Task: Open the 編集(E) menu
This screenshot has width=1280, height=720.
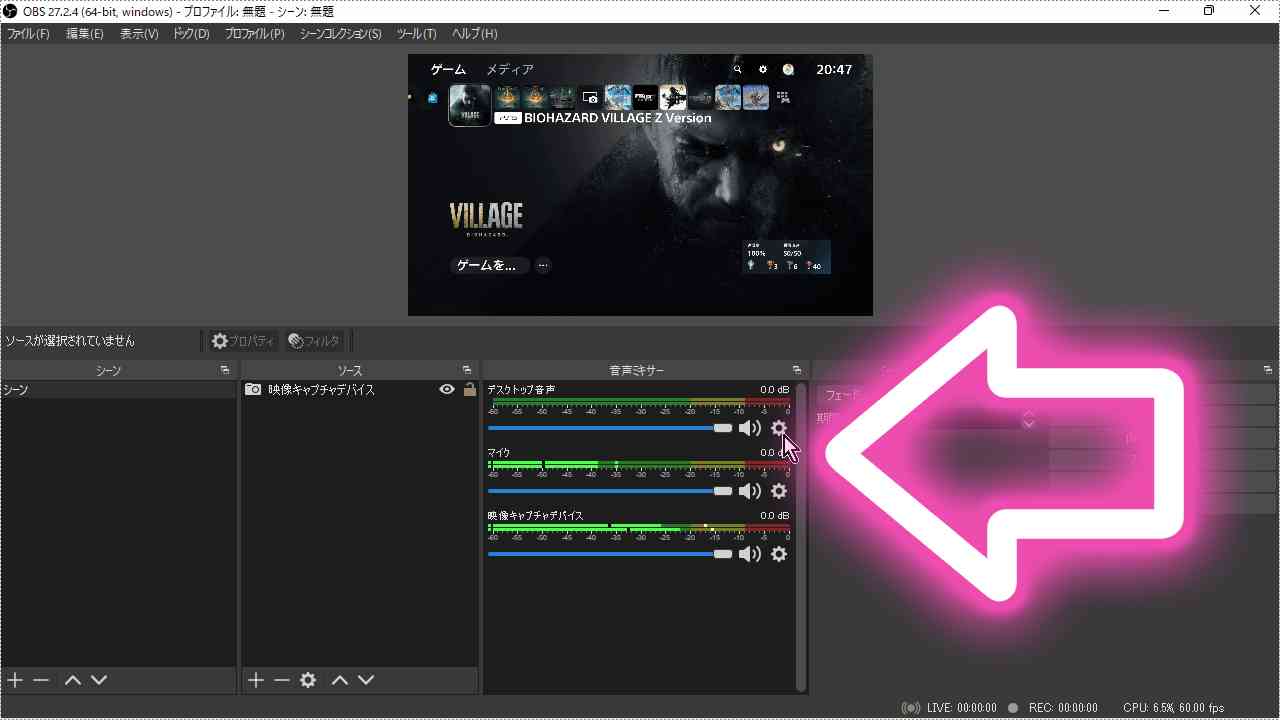Action: (x=85, y=34)
